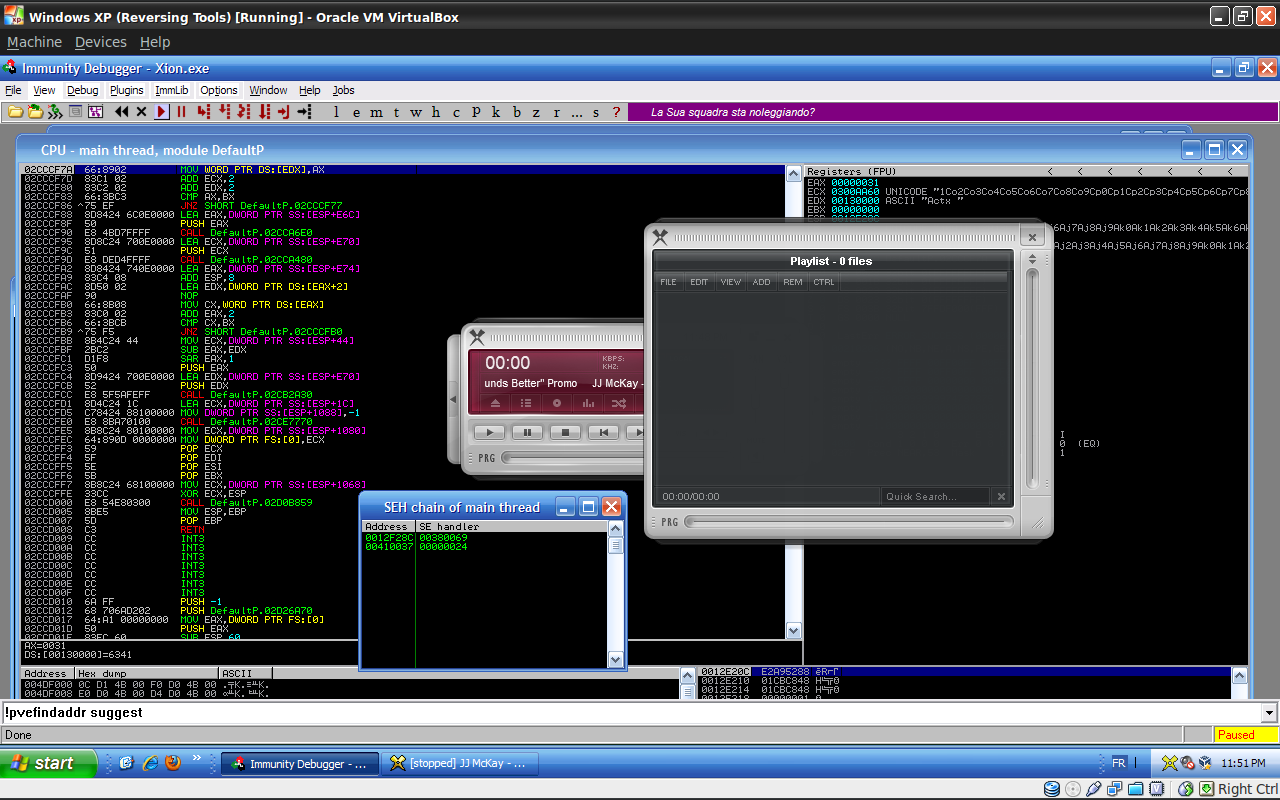Click CTRL in the Playlist window
The height and width of the screenshot is (800, 1280).
[x=824, y=282]
